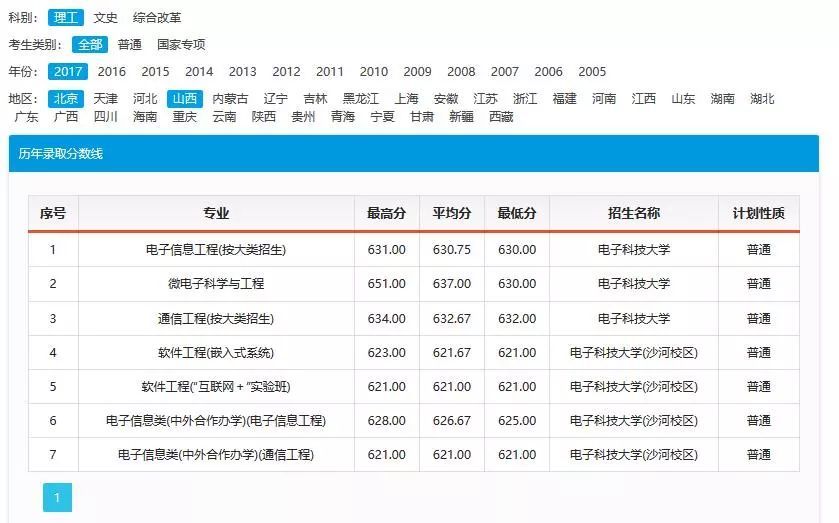Image resolution: width=839 pixels, height=523 pixels.
Task: Choose 黑龙江 region filter
Action: tap(360, 99)
